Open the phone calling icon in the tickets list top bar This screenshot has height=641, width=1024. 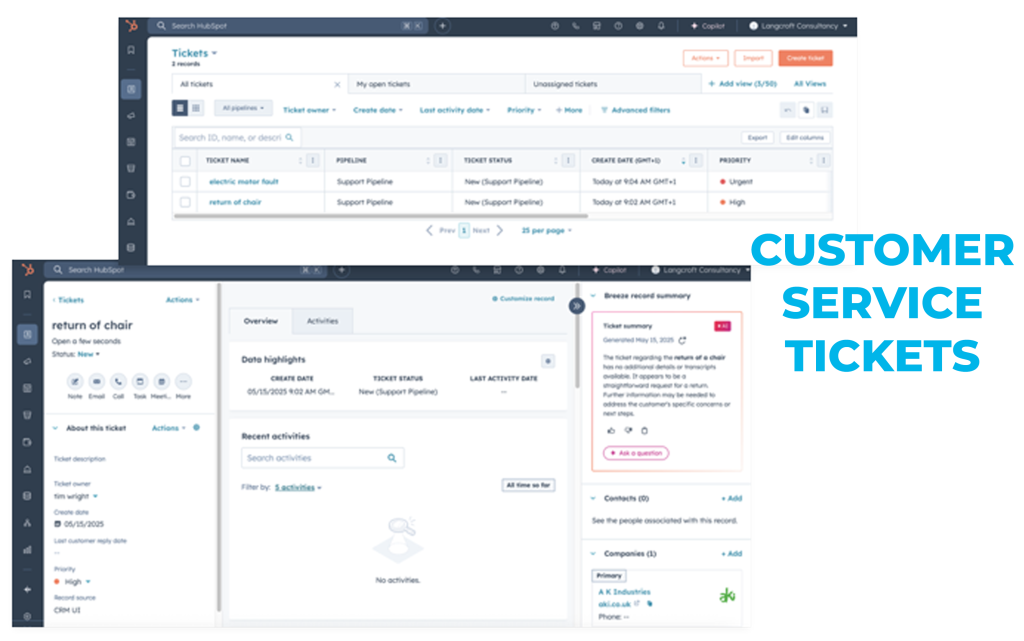point(575,26)
